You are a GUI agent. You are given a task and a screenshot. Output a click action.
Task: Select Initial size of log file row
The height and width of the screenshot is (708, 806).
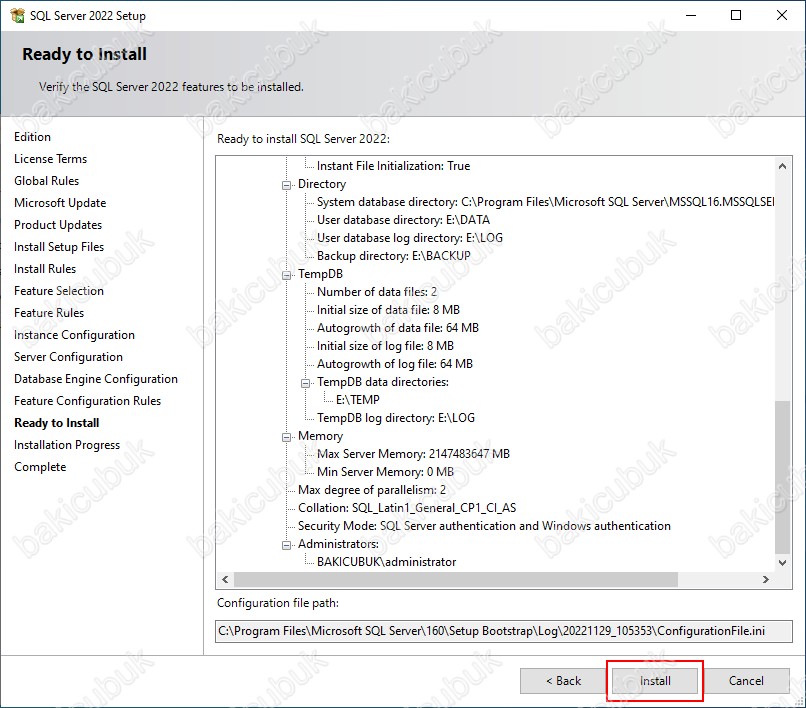click(386, 346)
